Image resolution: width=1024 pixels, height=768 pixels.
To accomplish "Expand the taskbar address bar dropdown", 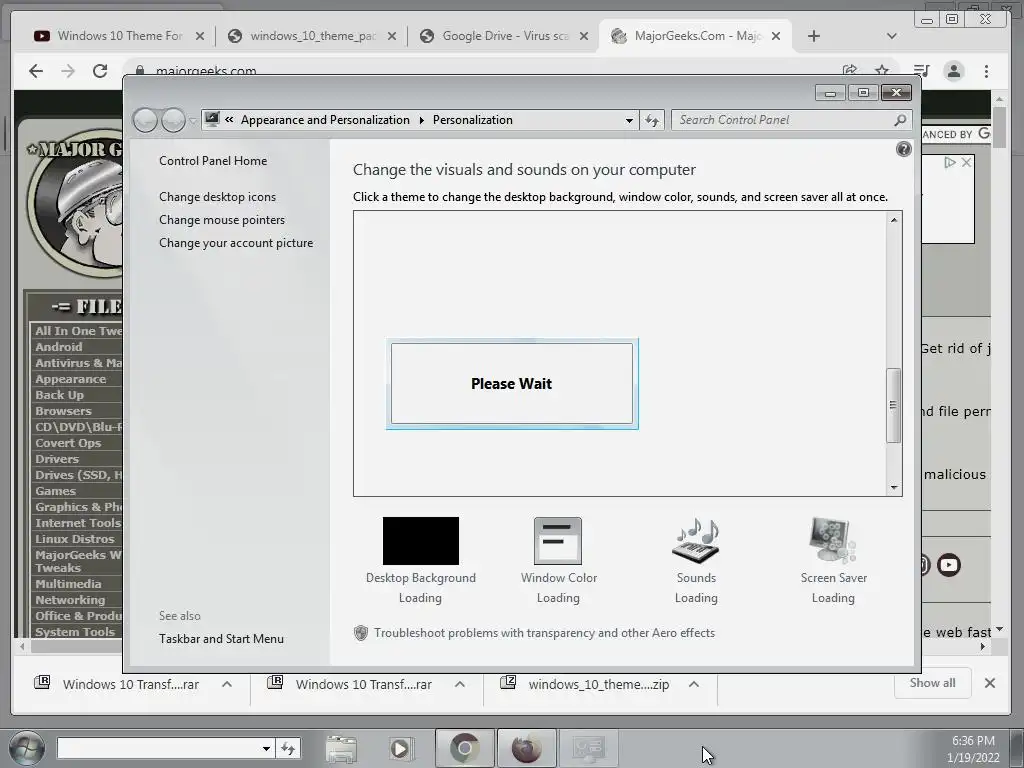I will [x=266, y=748].
